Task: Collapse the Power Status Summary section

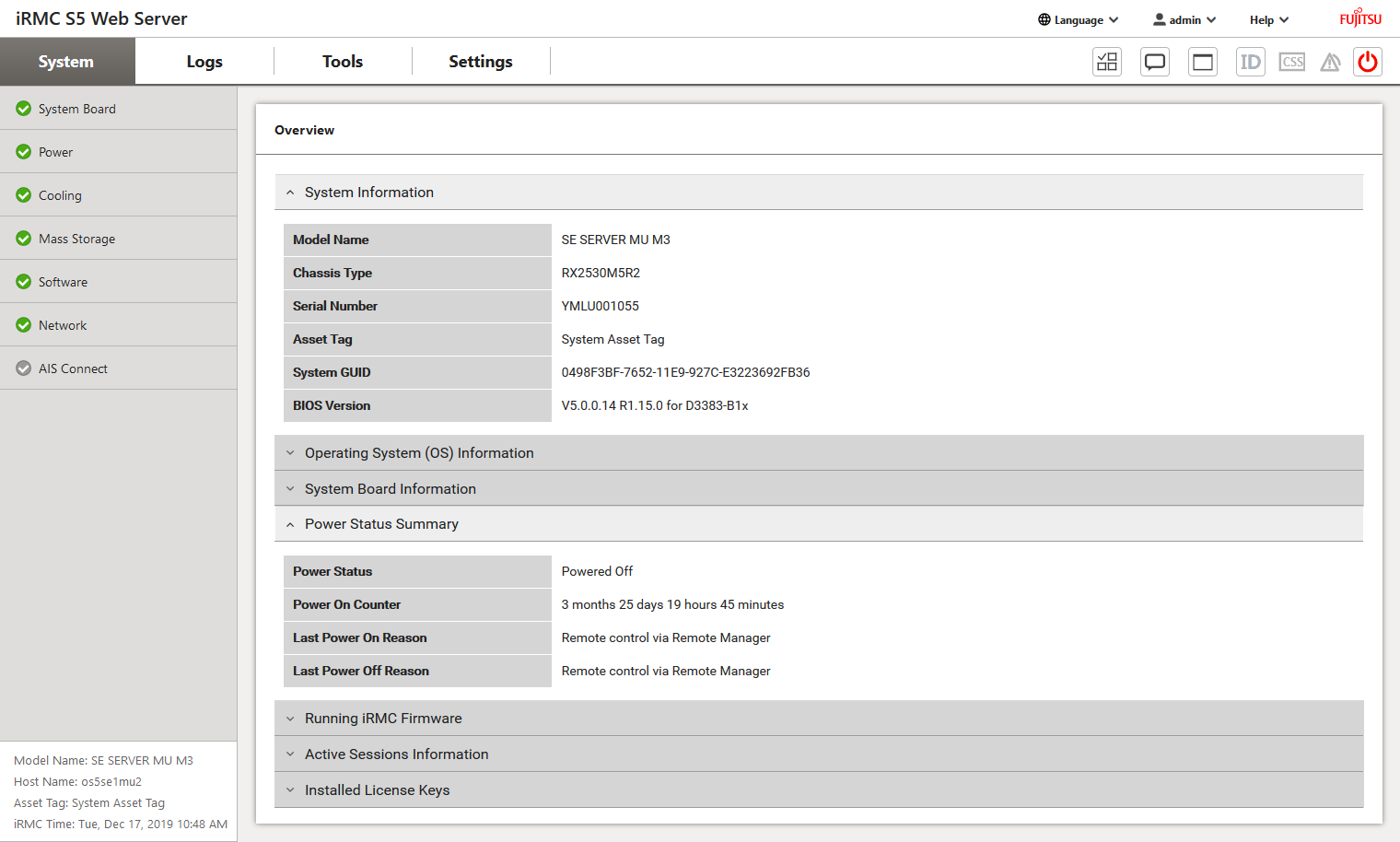Action: point(381,524)
